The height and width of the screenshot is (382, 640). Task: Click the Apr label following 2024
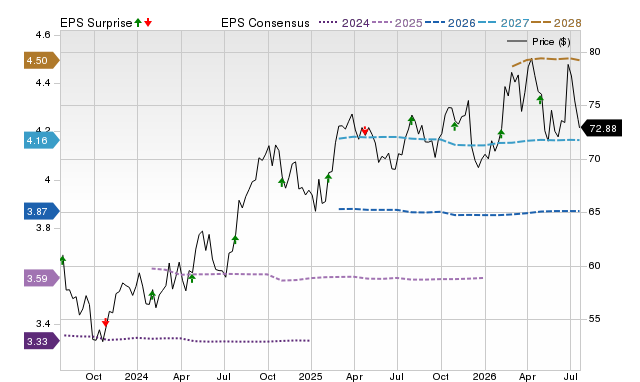click(181, 376)
